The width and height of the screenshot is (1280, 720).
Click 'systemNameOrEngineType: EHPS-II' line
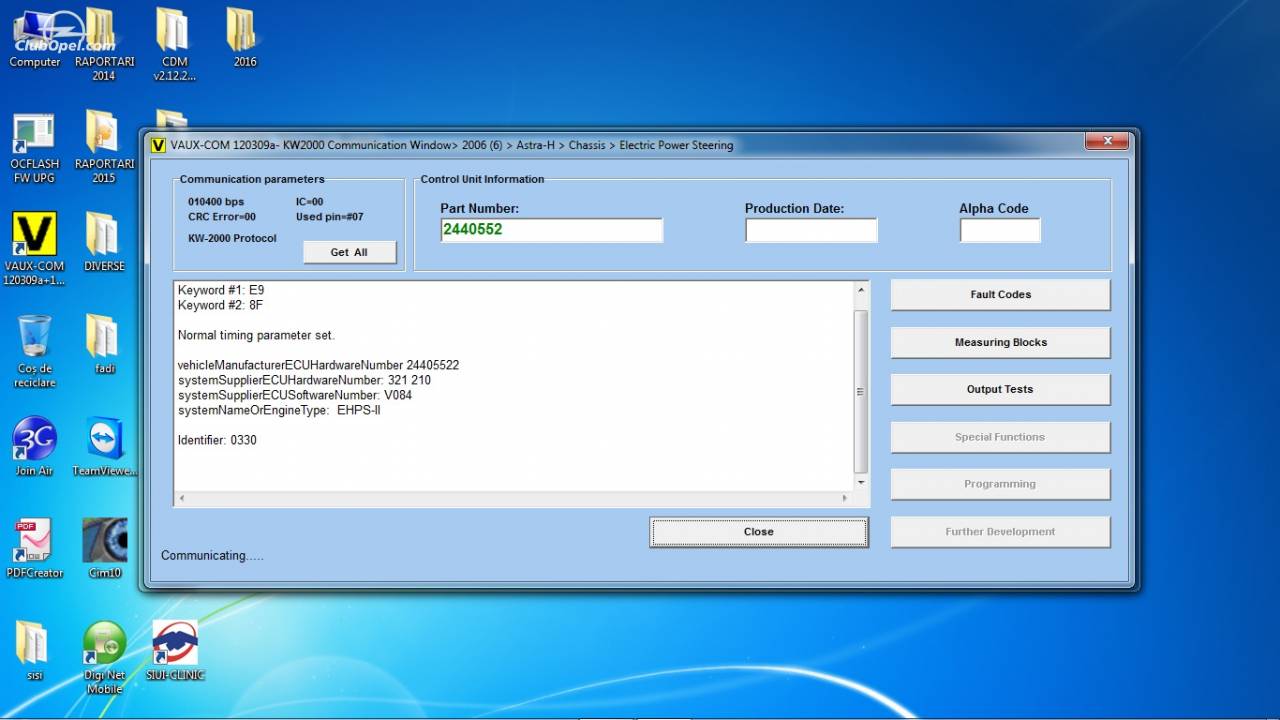279,410
